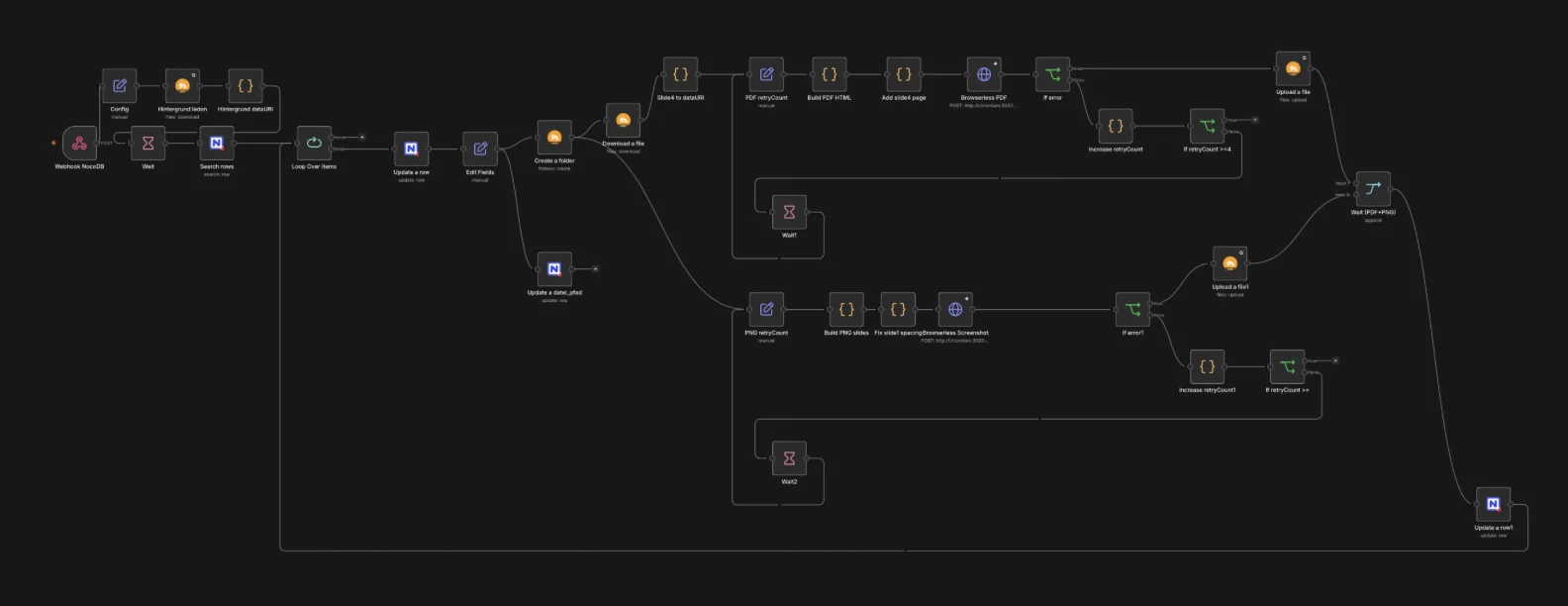Select the Browserless PDF HTTP node
This screenshot has height=606, width=1568.
984,74
